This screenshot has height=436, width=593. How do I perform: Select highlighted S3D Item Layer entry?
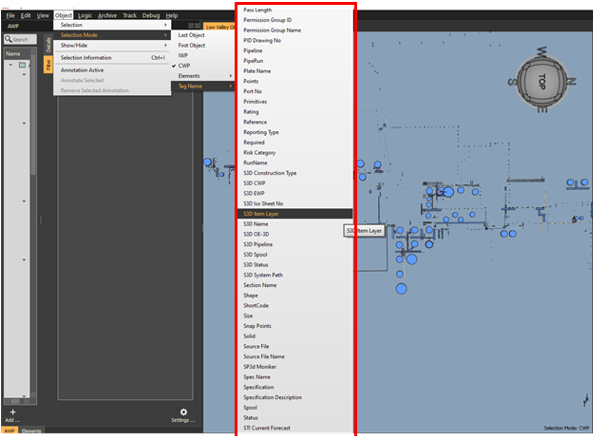click(295, 214)
